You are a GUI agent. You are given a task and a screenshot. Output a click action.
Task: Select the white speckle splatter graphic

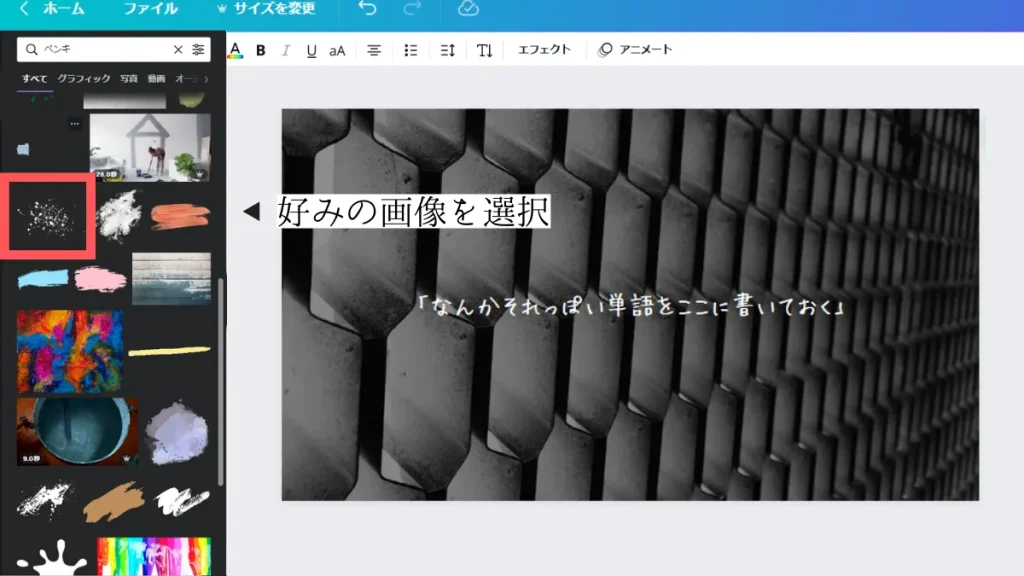(x=48, y=216)
